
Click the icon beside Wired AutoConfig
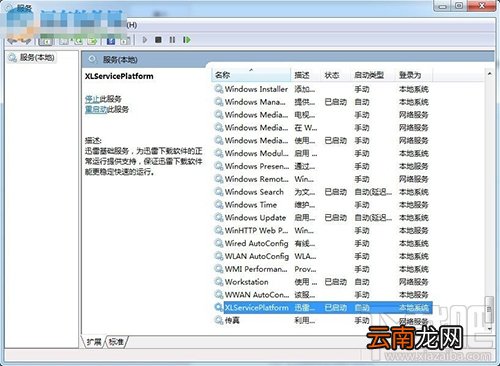pyautogui.click(x=219, y=243)
